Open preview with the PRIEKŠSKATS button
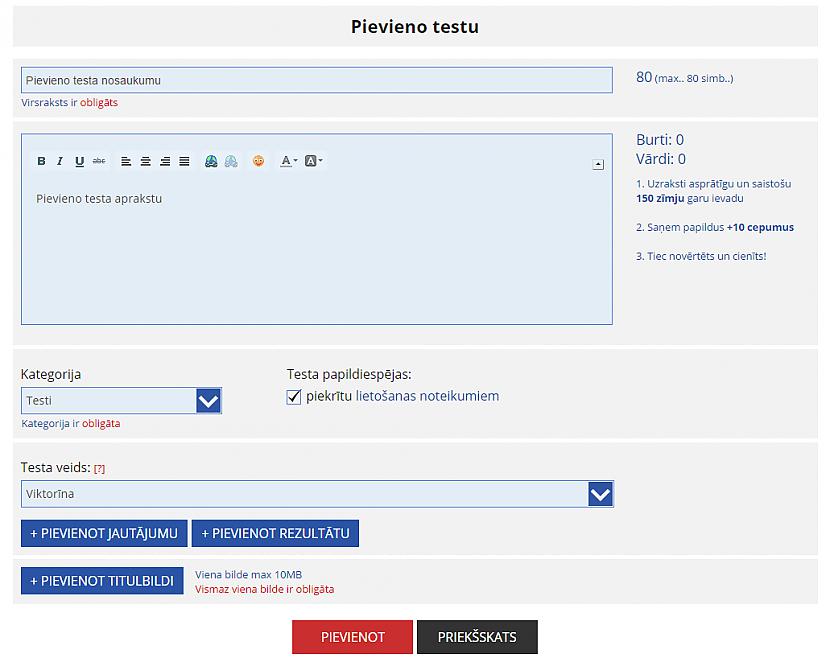The width and height of the screenshot is (830, 662). [477, 637]
